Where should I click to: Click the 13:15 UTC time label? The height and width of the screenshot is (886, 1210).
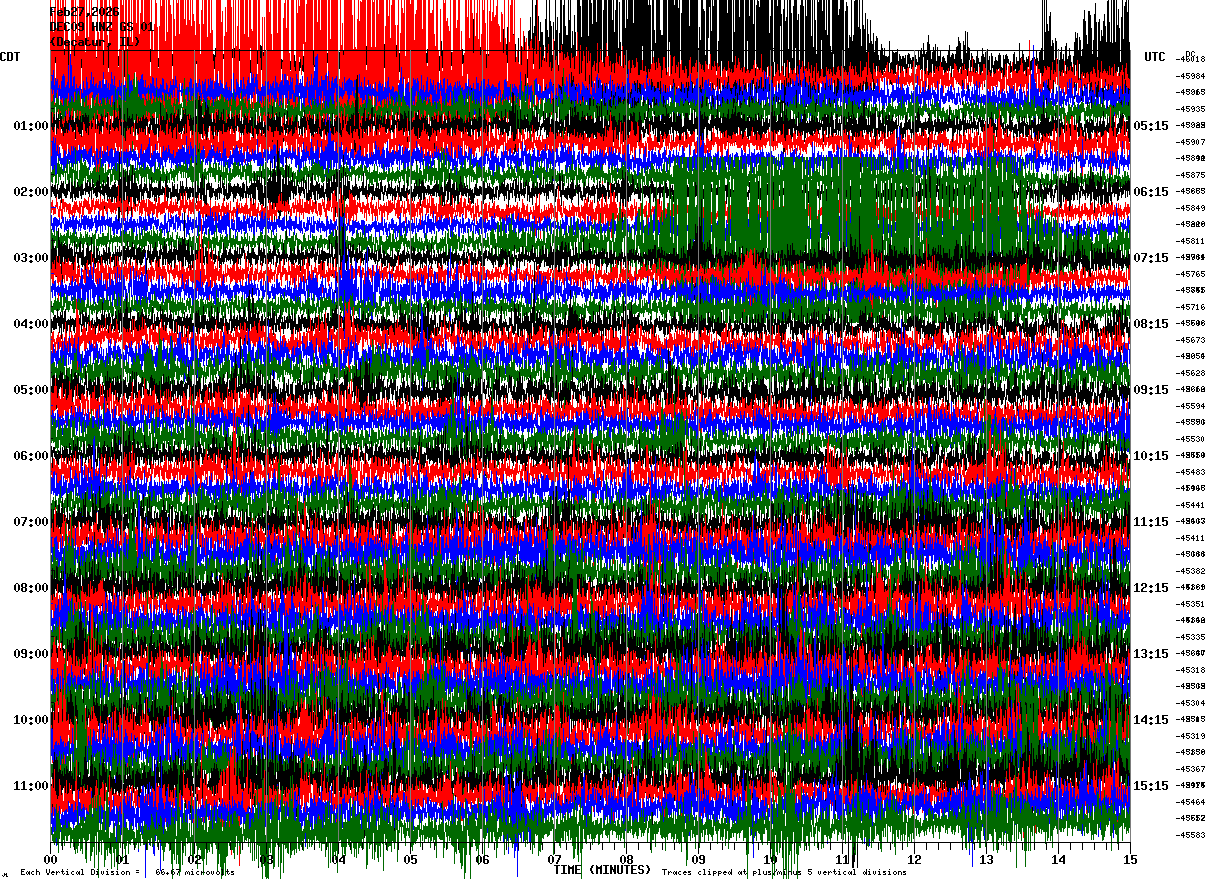coord(1151,654)
